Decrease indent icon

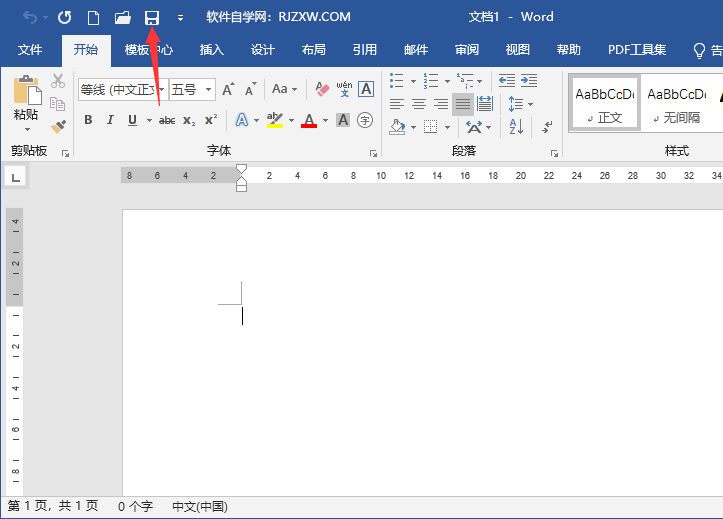(507, 81)
